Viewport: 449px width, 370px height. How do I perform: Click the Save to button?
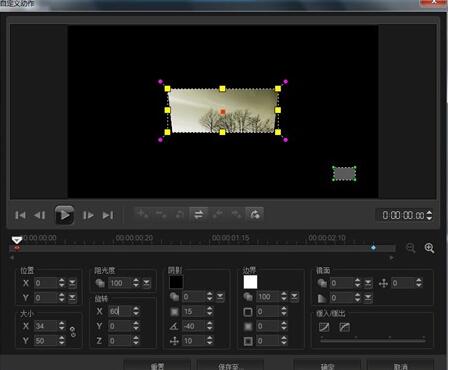pyautogui.click(x=231, y=366)
